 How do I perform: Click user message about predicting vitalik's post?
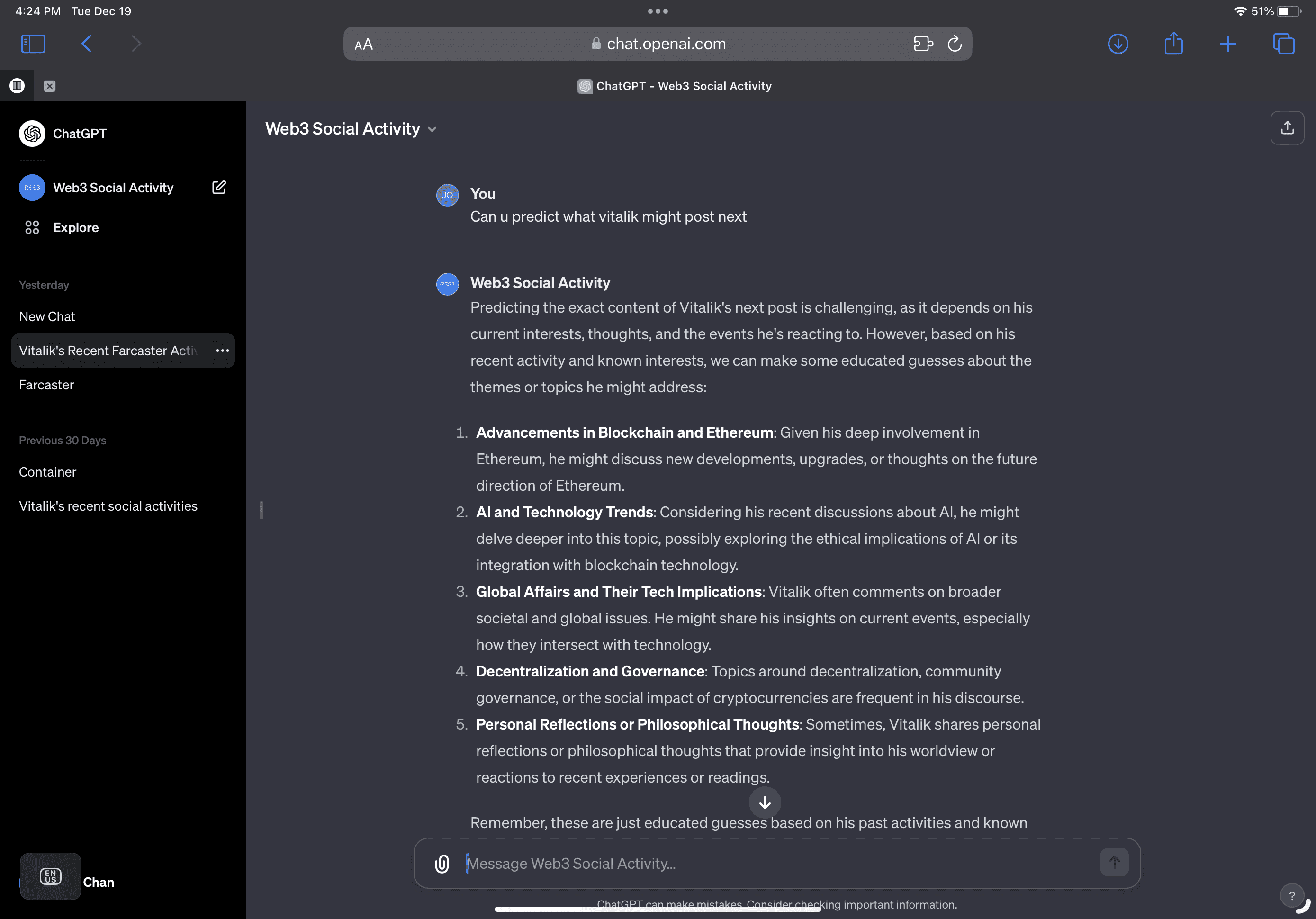coord(608,216)
